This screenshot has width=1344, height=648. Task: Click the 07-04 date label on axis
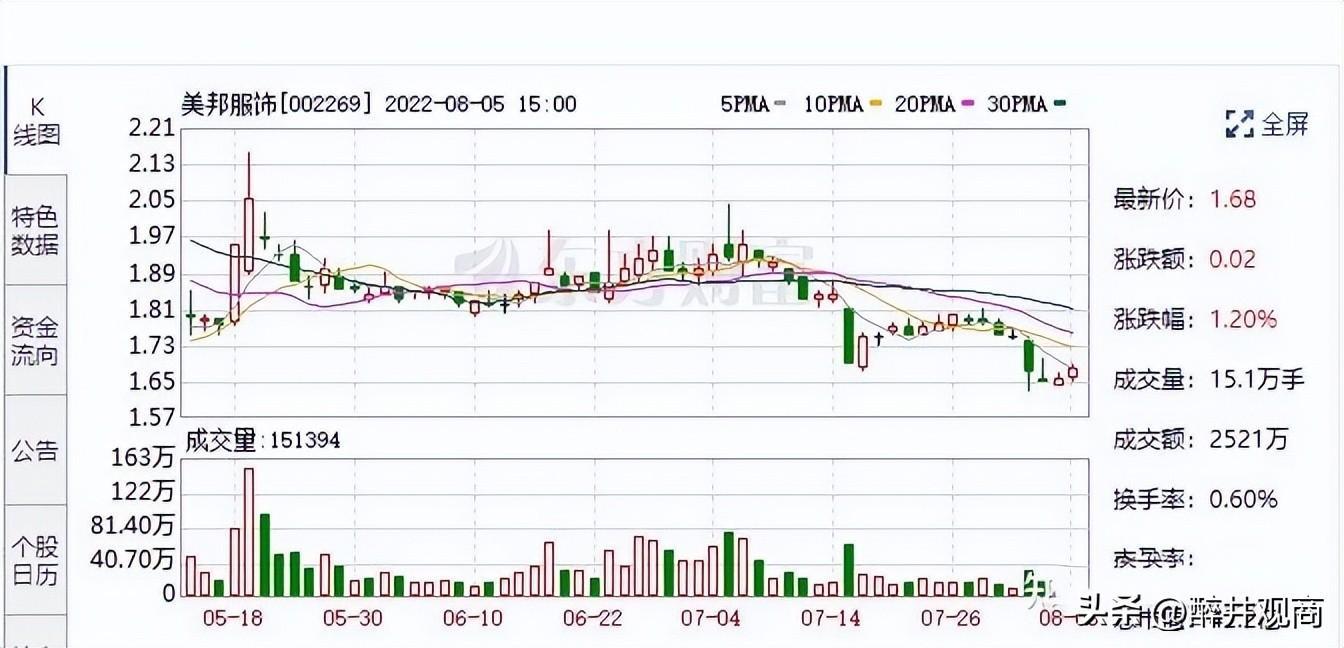tap(712, 618)
